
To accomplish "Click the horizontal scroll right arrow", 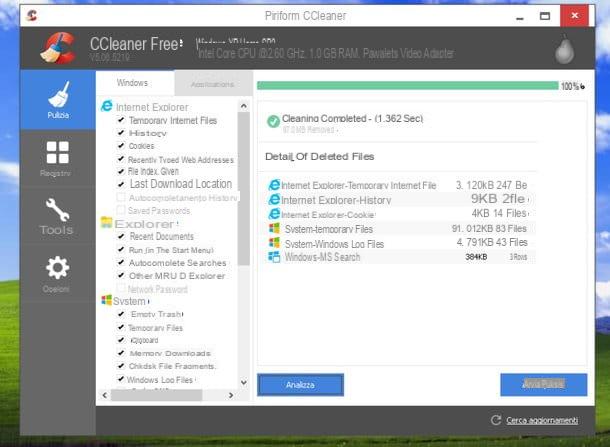I will point(231,395).
